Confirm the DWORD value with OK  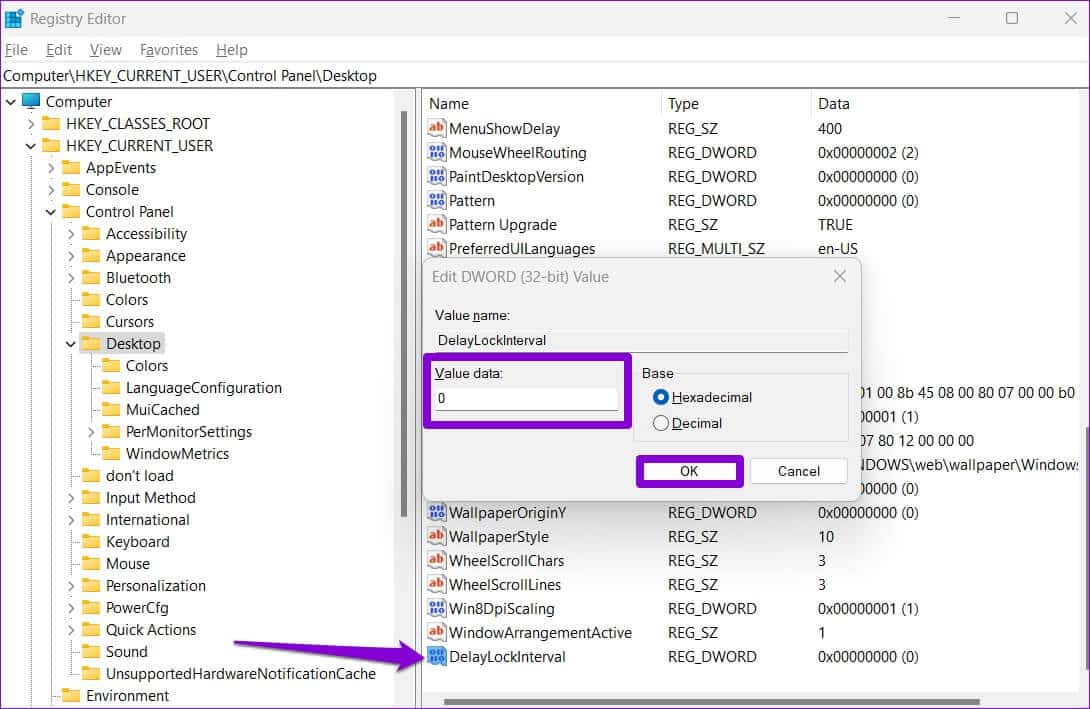[x=689, y=471]
